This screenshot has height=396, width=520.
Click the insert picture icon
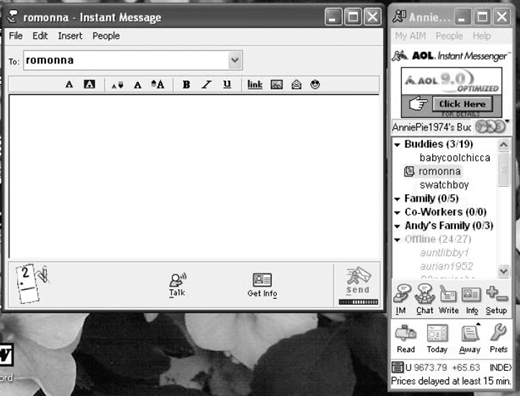click(277, 85)
